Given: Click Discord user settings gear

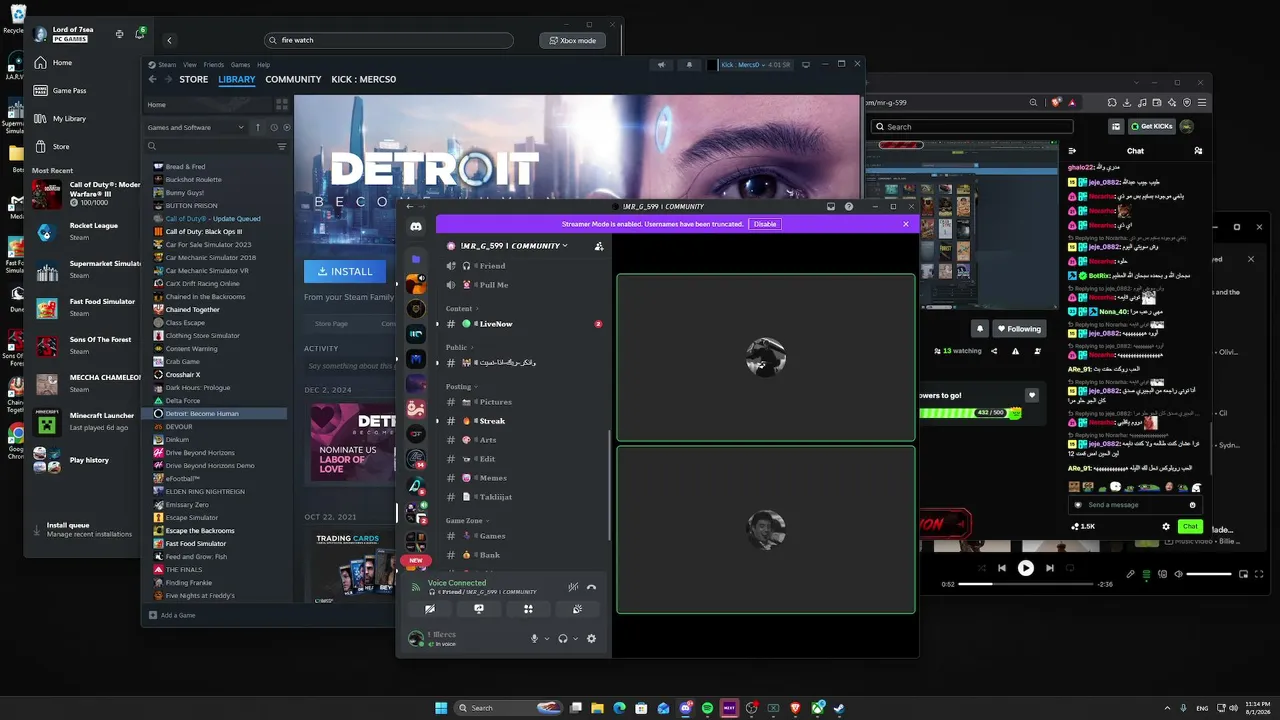Looking at the screenshot, I should coord(591,638).
